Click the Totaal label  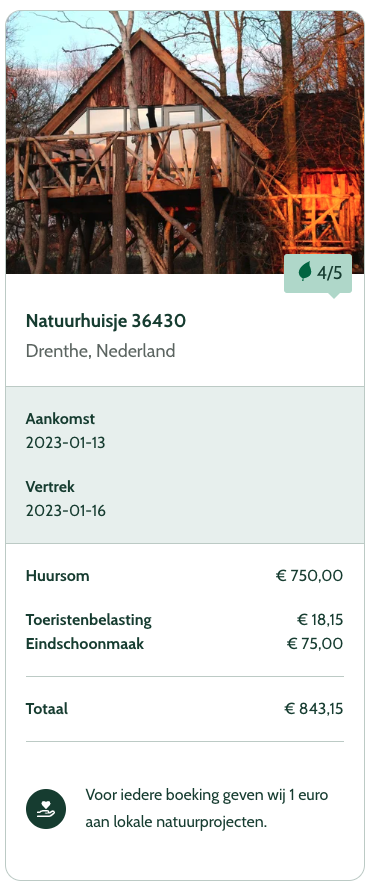[47, 709]
